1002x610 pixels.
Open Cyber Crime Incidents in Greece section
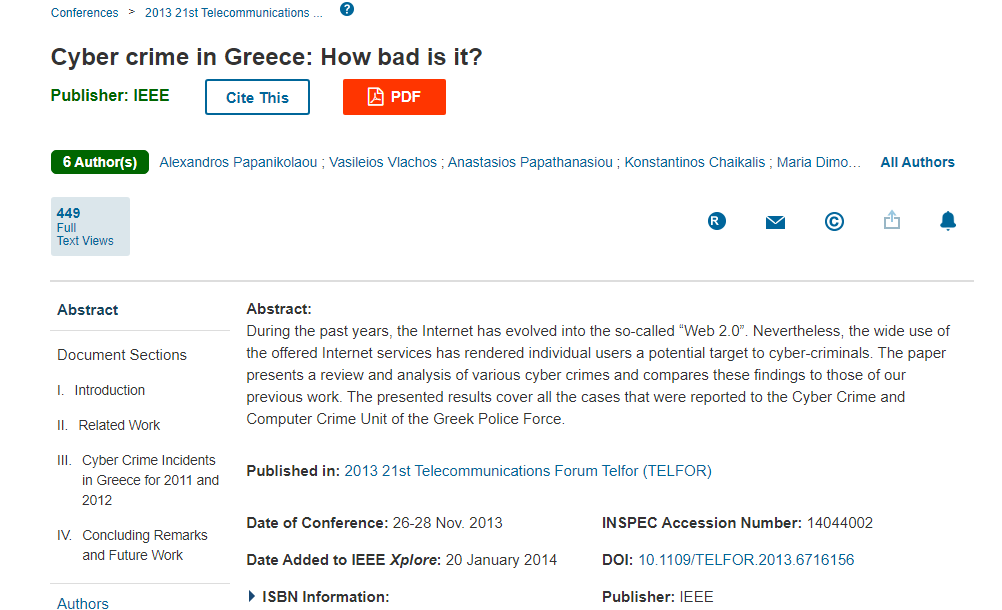click(x=149, y=480)
